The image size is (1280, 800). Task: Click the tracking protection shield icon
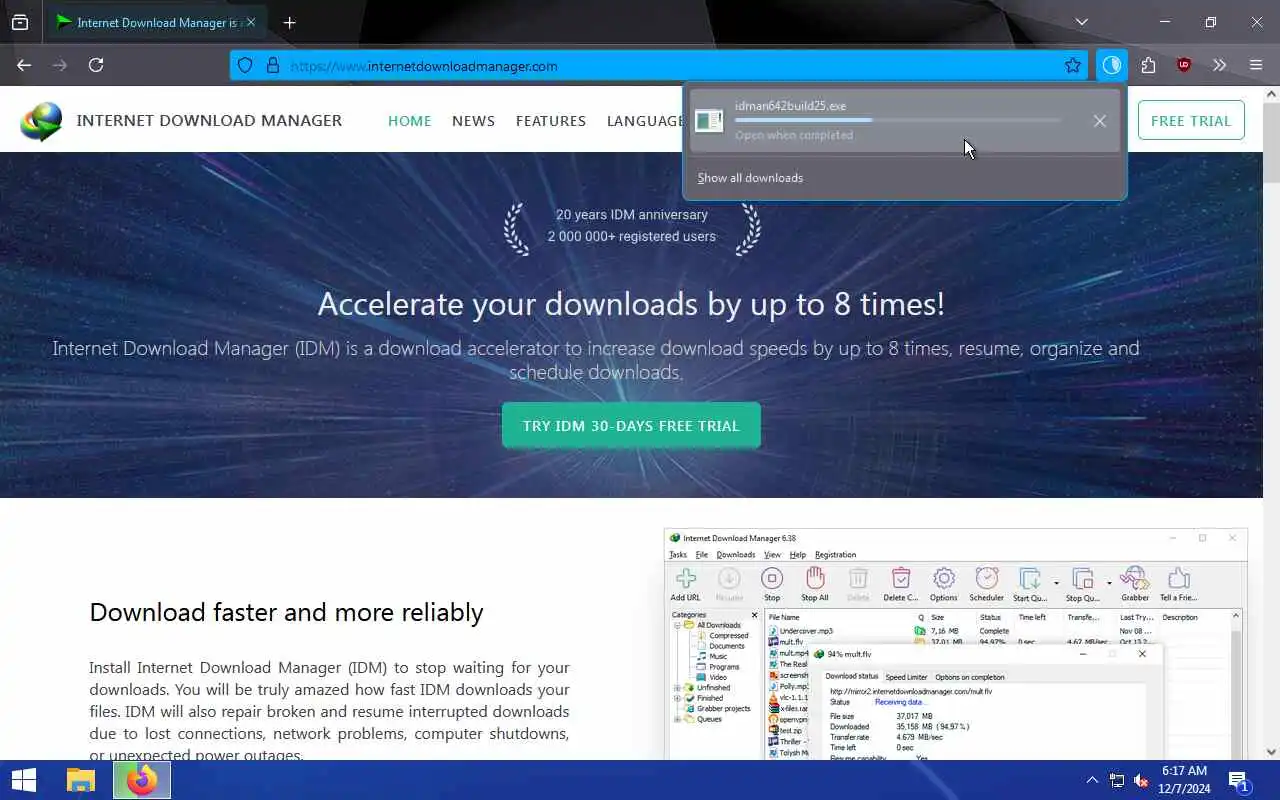pyautogui.click(x=245, y=66)
